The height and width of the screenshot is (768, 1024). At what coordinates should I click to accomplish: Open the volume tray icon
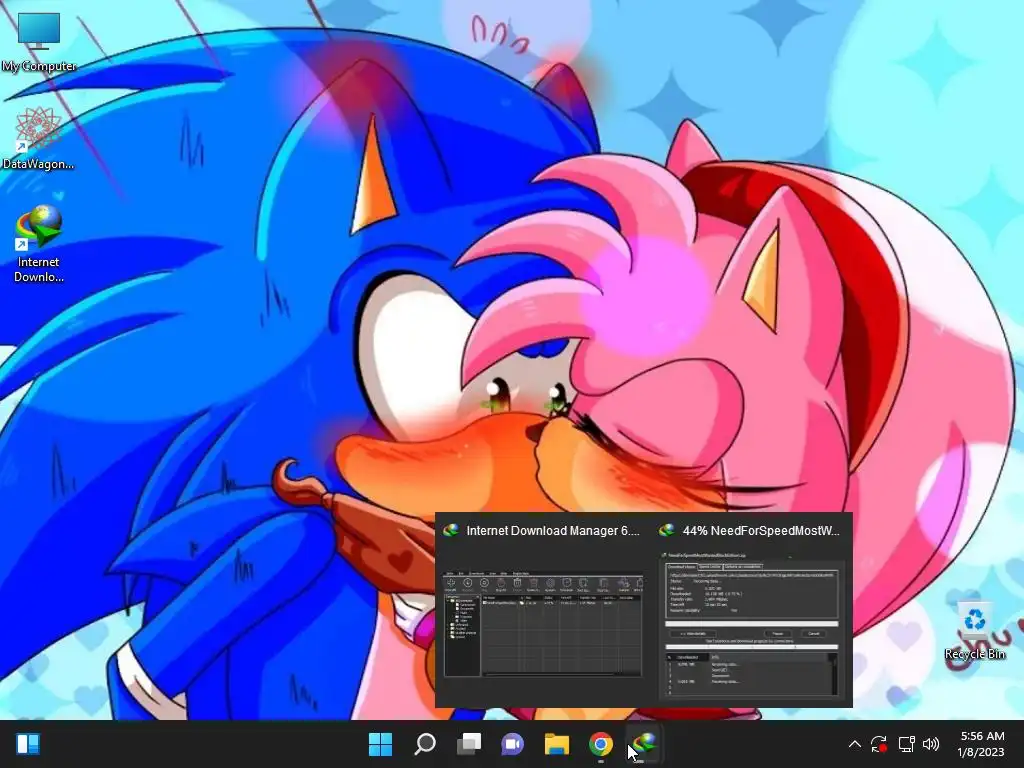pyautogui.click(x=931, y=744)
